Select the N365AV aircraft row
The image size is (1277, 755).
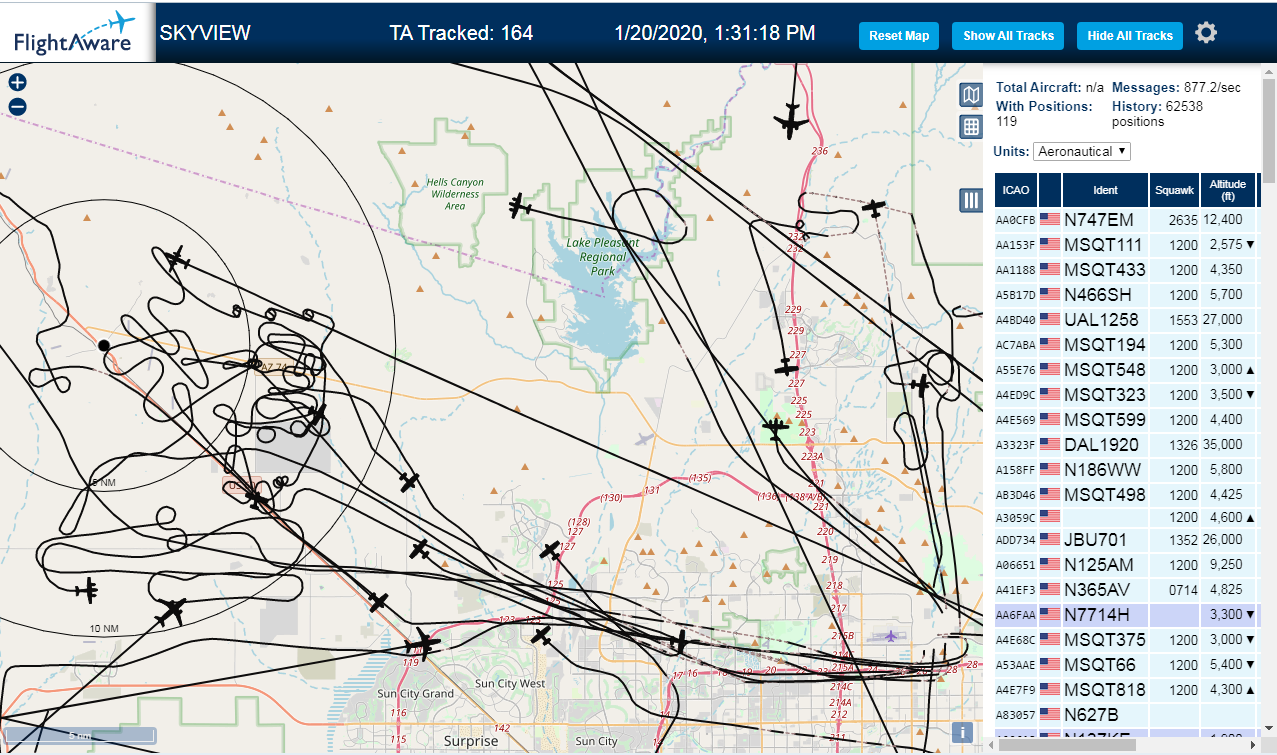[1128, 589]
